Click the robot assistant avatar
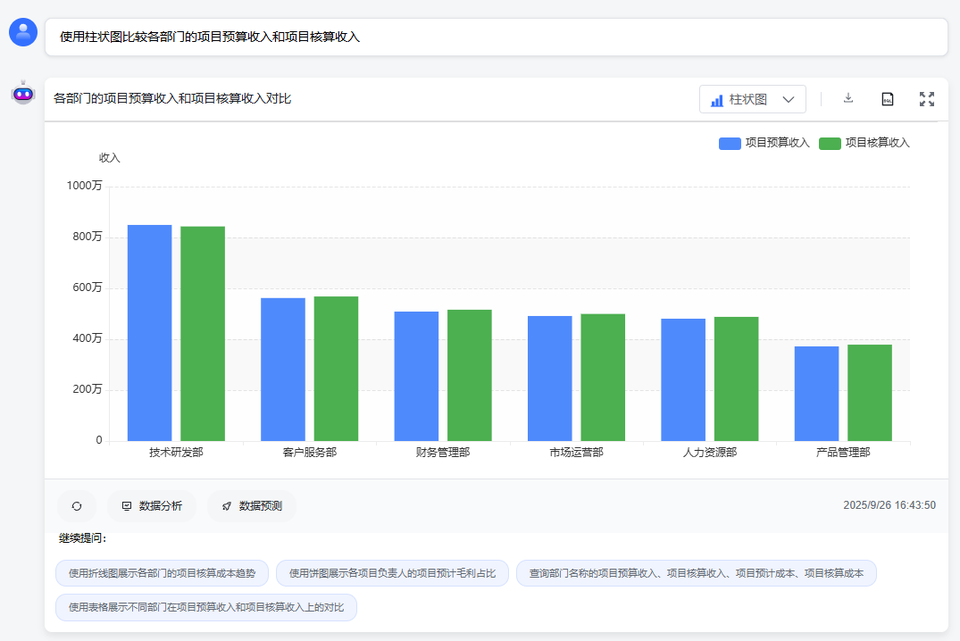 23,93
